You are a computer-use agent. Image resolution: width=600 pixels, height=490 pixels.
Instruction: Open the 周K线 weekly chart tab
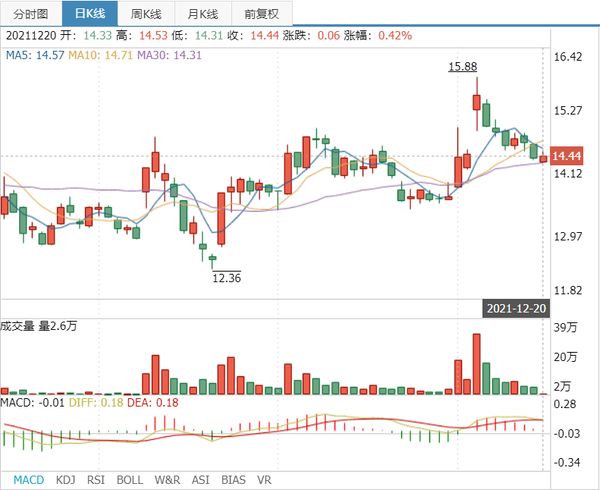click(x=149, y=13)
